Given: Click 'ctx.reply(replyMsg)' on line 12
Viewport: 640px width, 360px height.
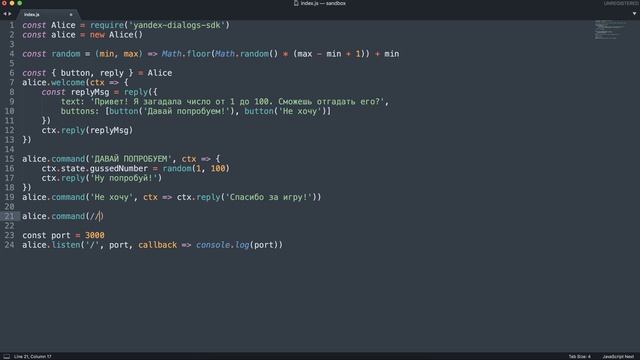Looking at the screenshot, I should click(87, 130).
